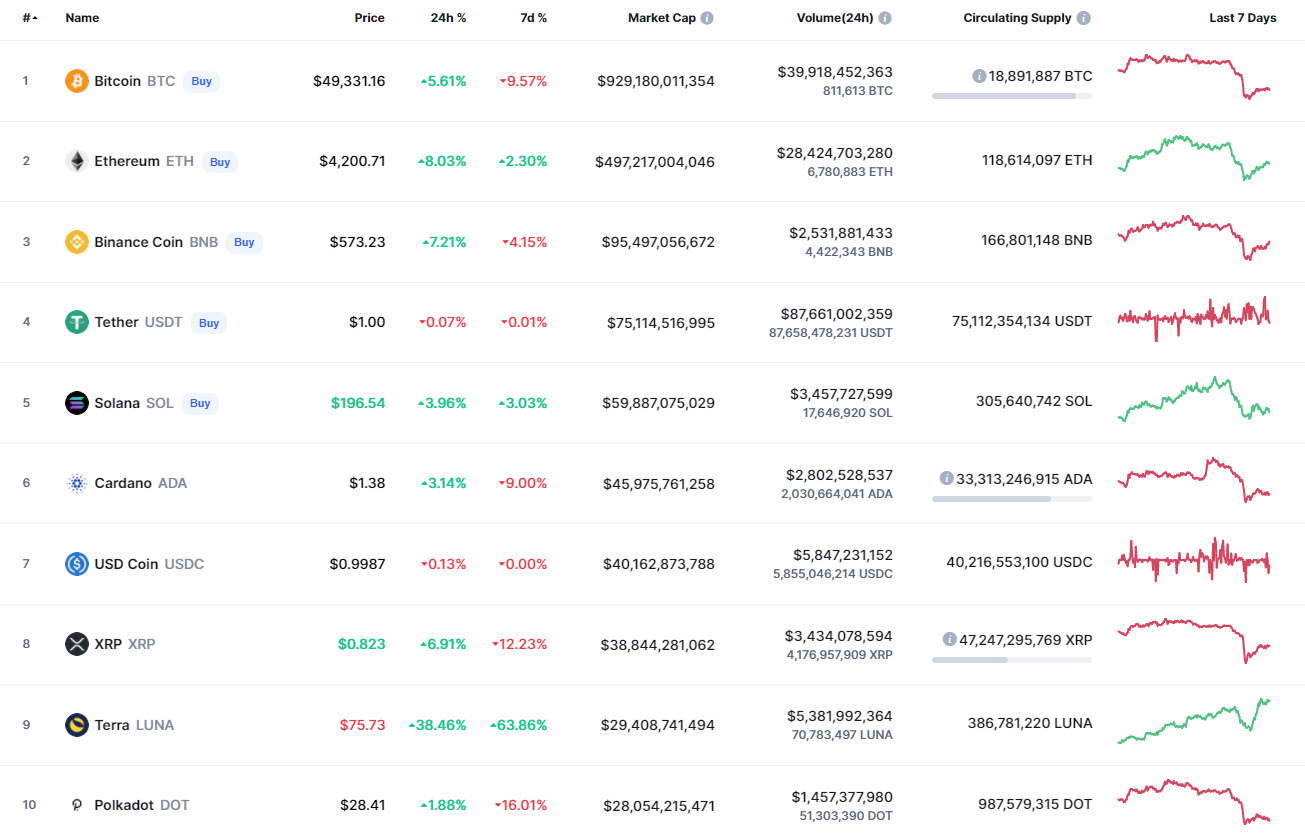Click the Buy button next to Tether
The image size is (1305, 839).
pyautogui.click(x=209, y=323)
